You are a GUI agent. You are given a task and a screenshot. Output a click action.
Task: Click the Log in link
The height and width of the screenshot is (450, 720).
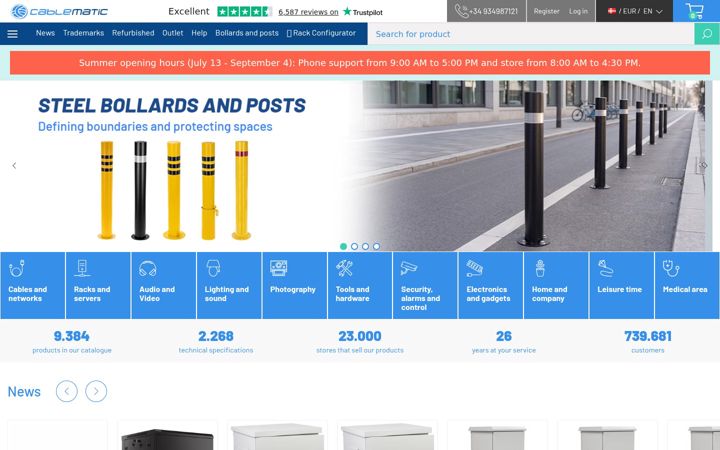(x=578, y=11)
